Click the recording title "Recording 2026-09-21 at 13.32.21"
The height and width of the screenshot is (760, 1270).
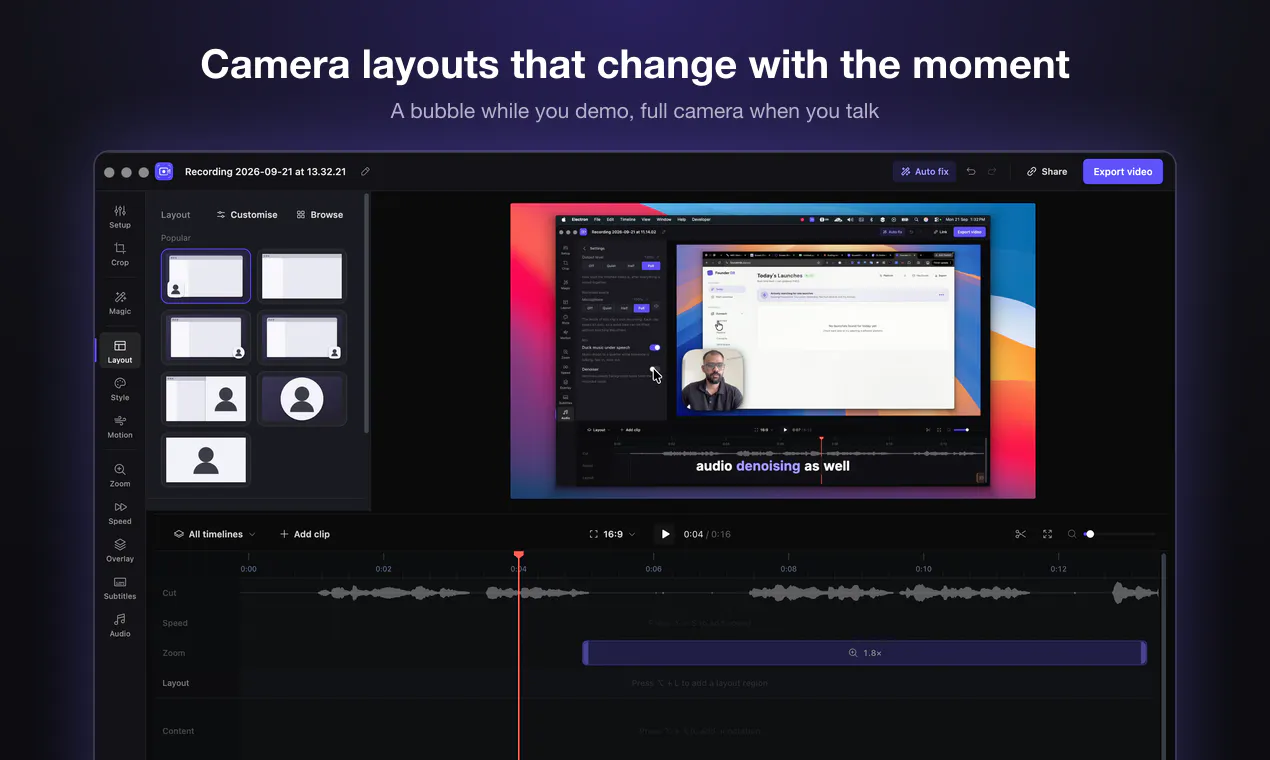coord(265,171)
